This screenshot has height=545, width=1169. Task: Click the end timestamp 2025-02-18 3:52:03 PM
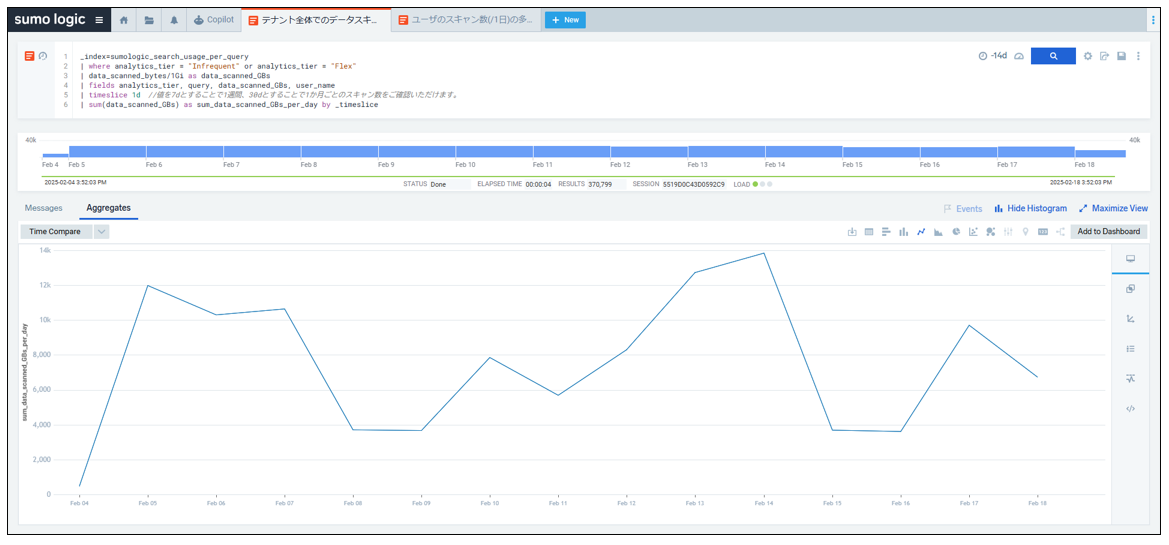coord(1081,181)
